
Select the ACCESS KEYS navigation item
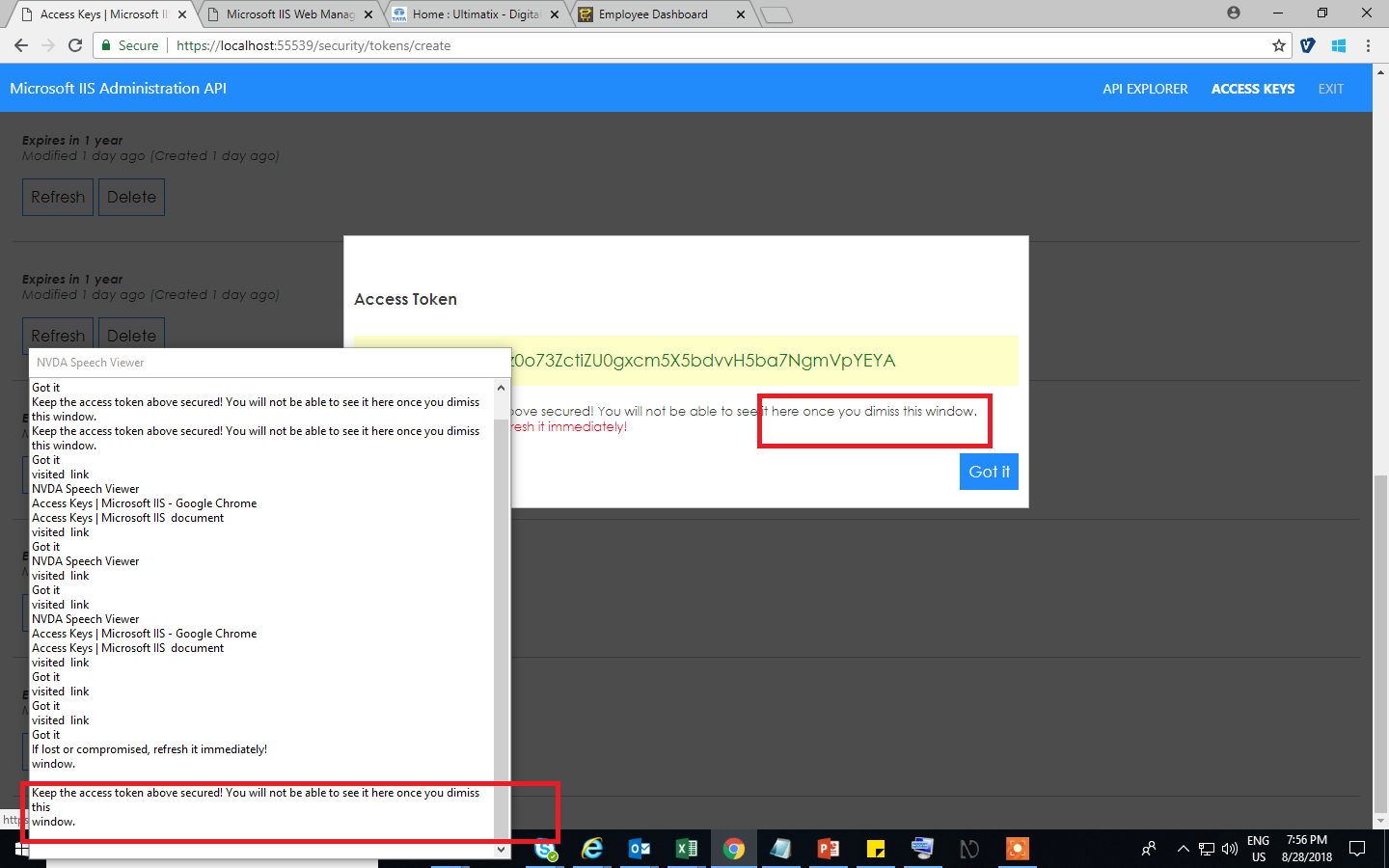tap(1252, 88)
